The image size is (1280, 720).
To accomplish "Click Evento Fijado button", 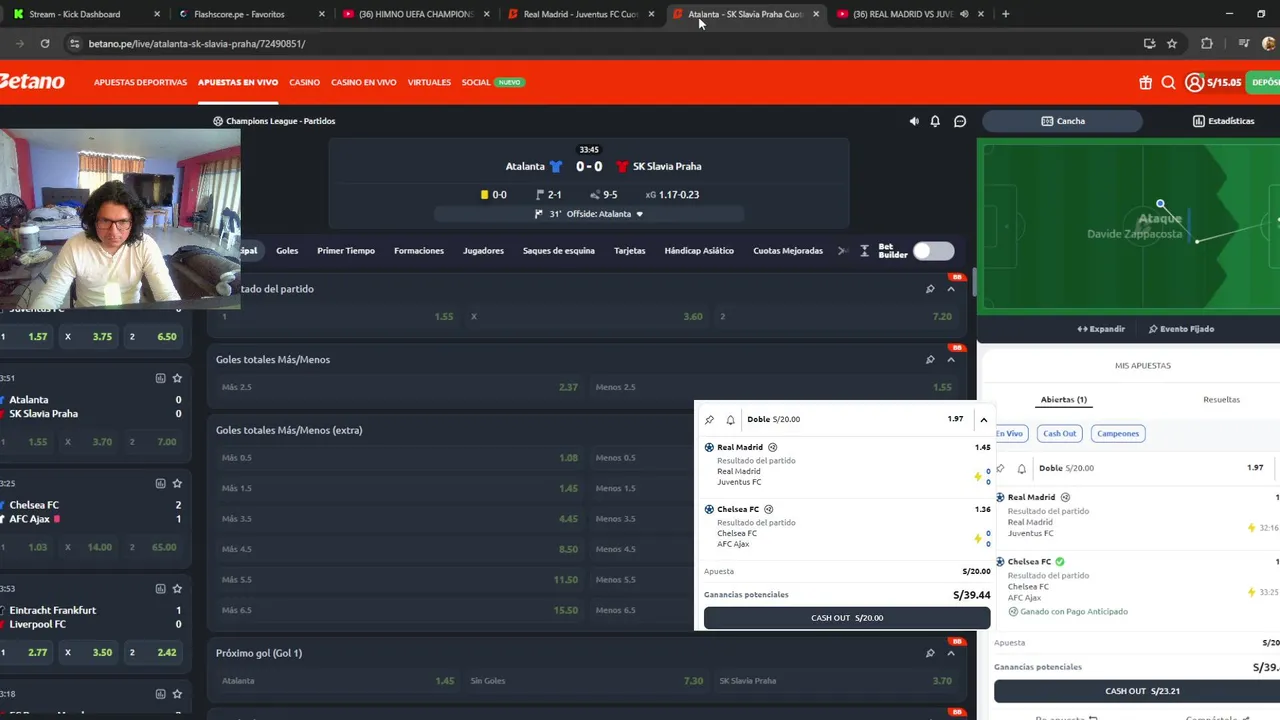I will 1181,329.
